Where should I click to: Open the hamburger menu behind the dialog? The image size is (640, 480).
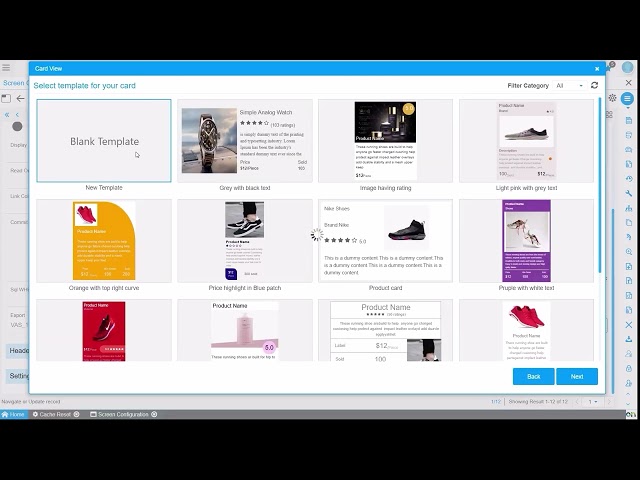coord(6,67)
